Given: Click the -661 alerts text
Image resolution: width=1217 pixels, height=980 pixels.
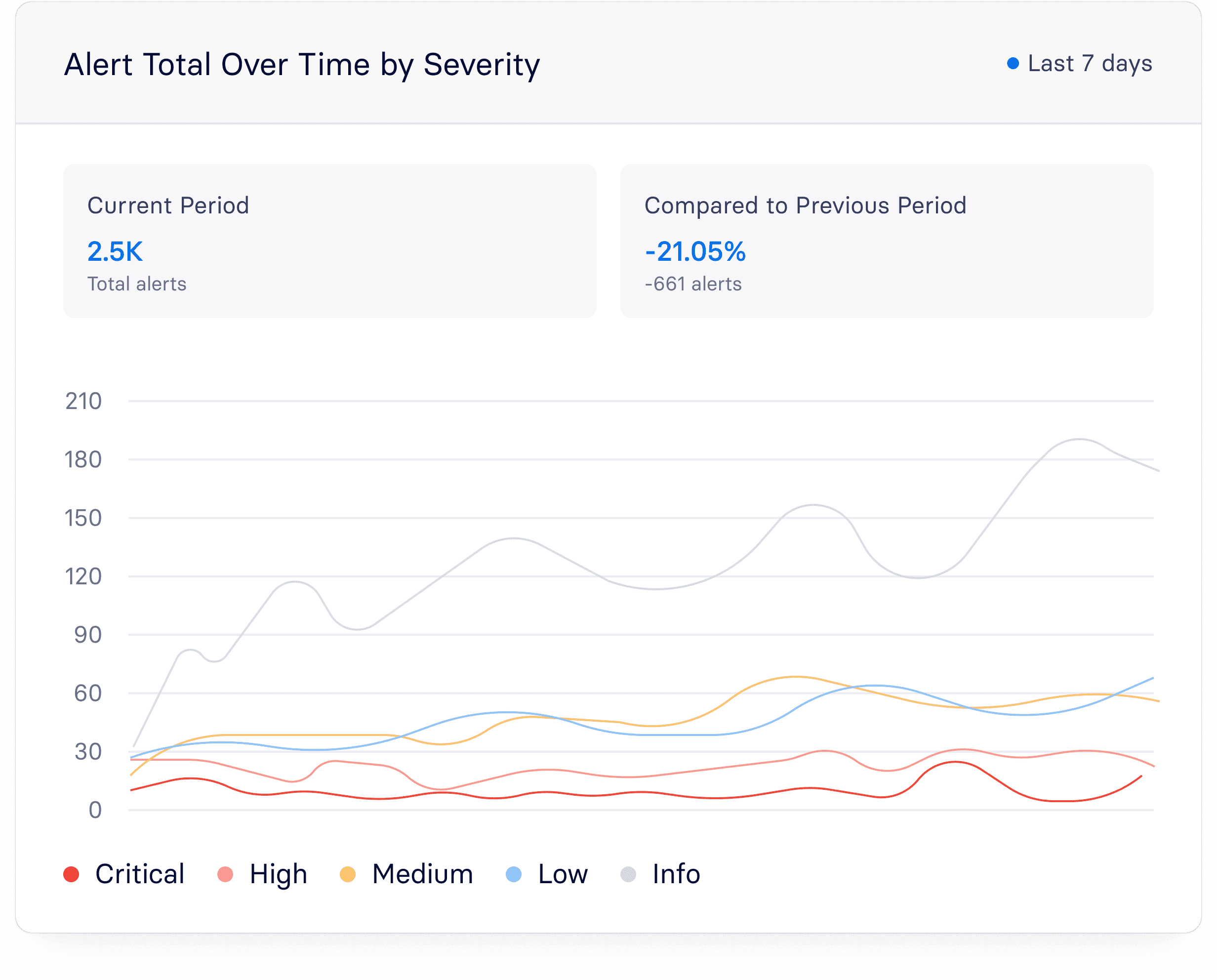Looking at the screenshot, I should [693, 284].
